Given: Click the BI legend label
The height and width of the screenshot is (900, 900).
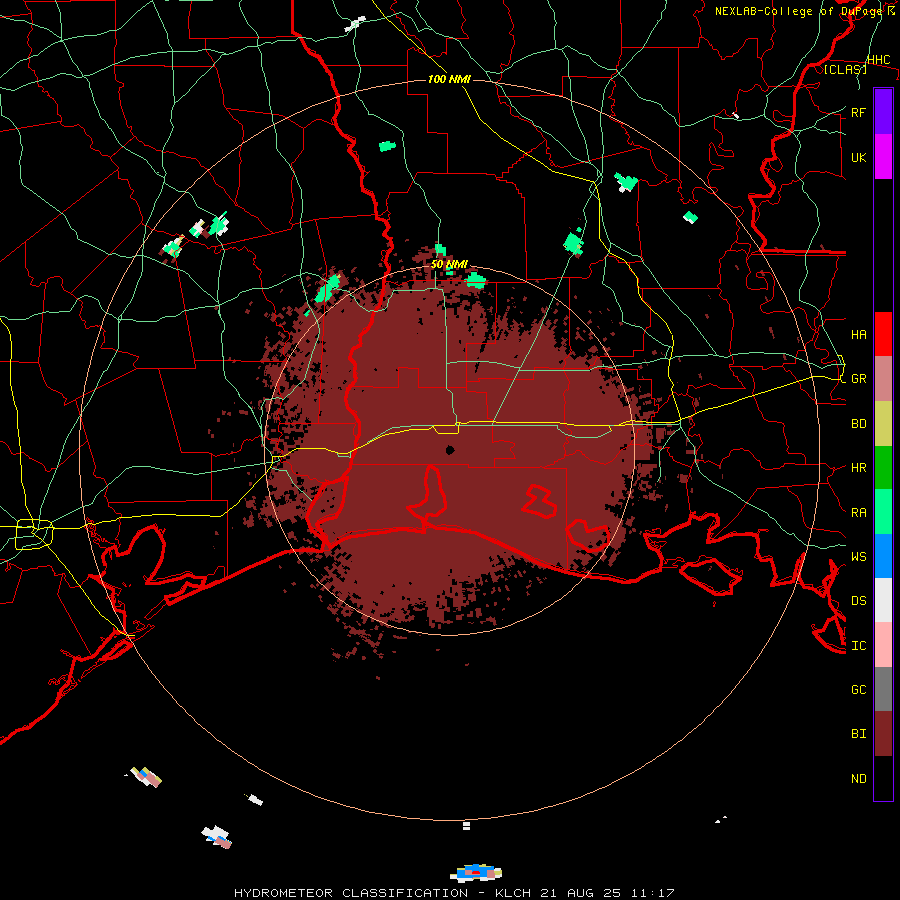Looking at the screenshot, I should (858, 734).
